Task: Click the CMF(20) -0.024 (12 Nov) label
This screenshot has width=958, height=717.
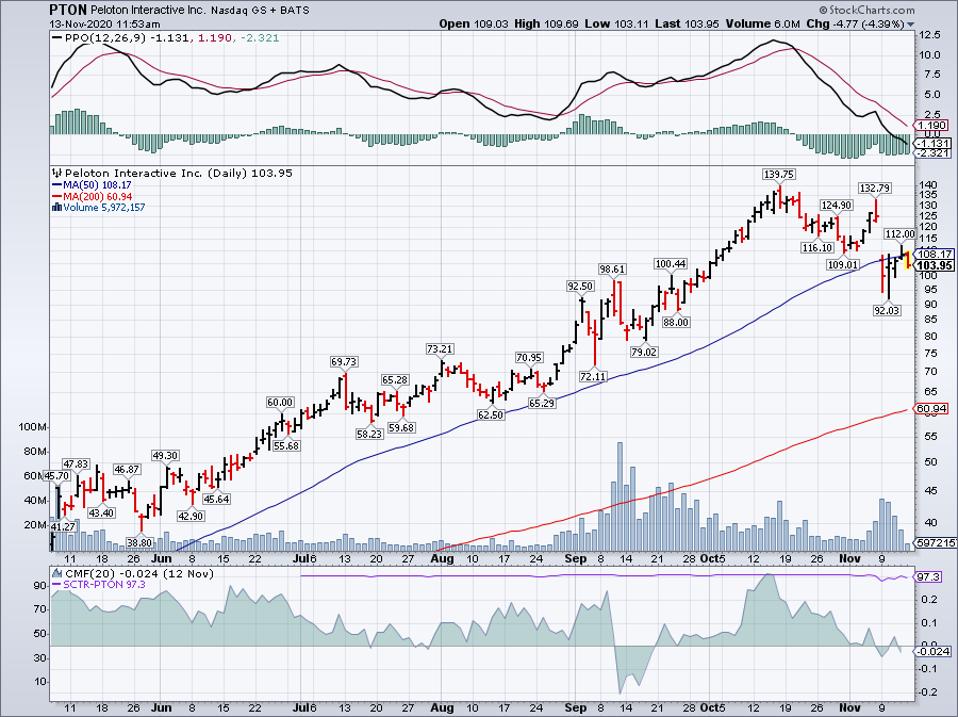Action: click(x=139, y=574)
